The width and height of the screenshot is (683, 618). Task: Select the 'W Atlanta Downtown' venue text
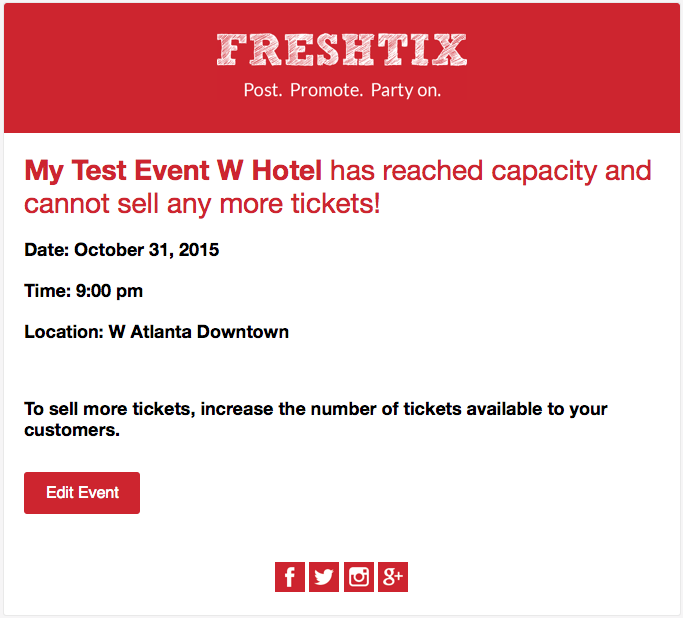(199, 332)
